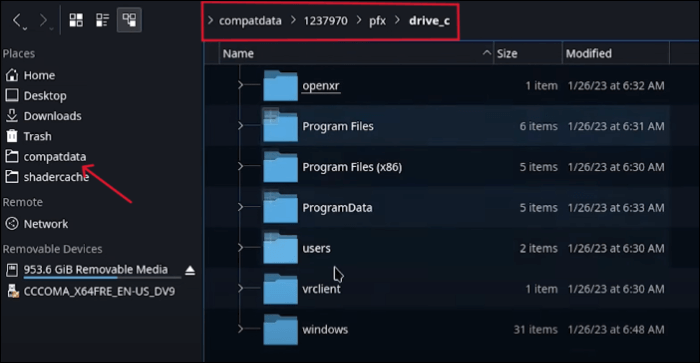The width and height of the screenshot is (700, 363).
Task: Navigate to compatdata in breadcrumb
Action: (x=250, y=21)
